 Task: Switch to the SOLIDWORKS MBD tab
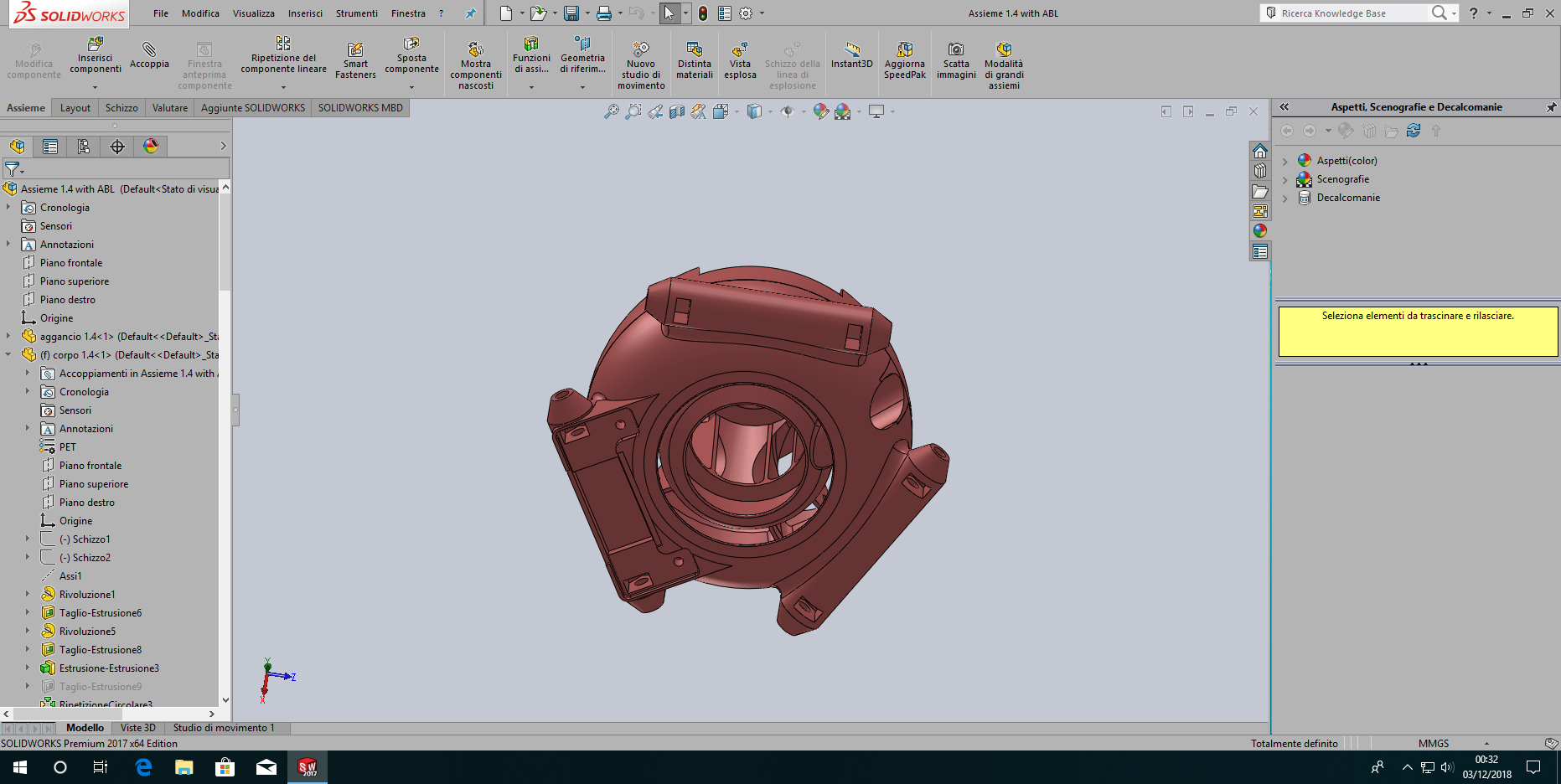pyautogui.click(x=360, y=108)
